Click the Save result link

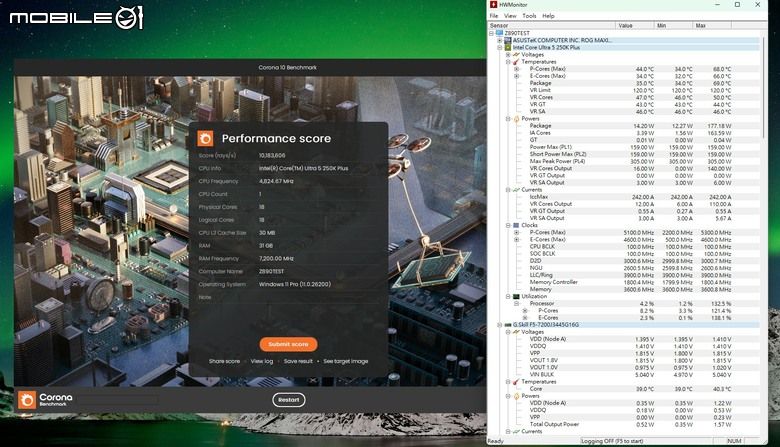tap(298, 361)
